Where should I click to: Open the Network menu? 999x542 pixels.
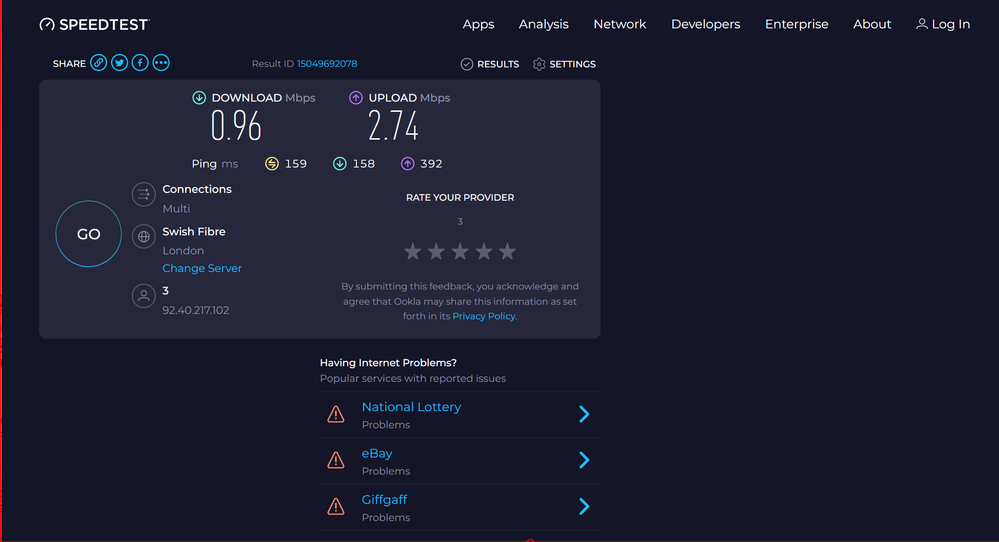620,24
